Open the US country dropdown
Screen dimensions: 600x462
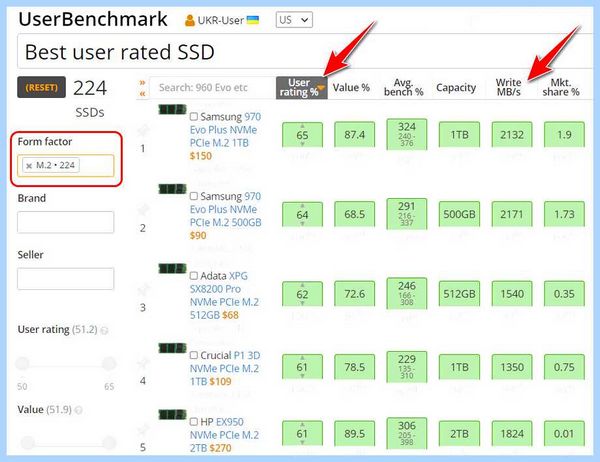[294, 20]
